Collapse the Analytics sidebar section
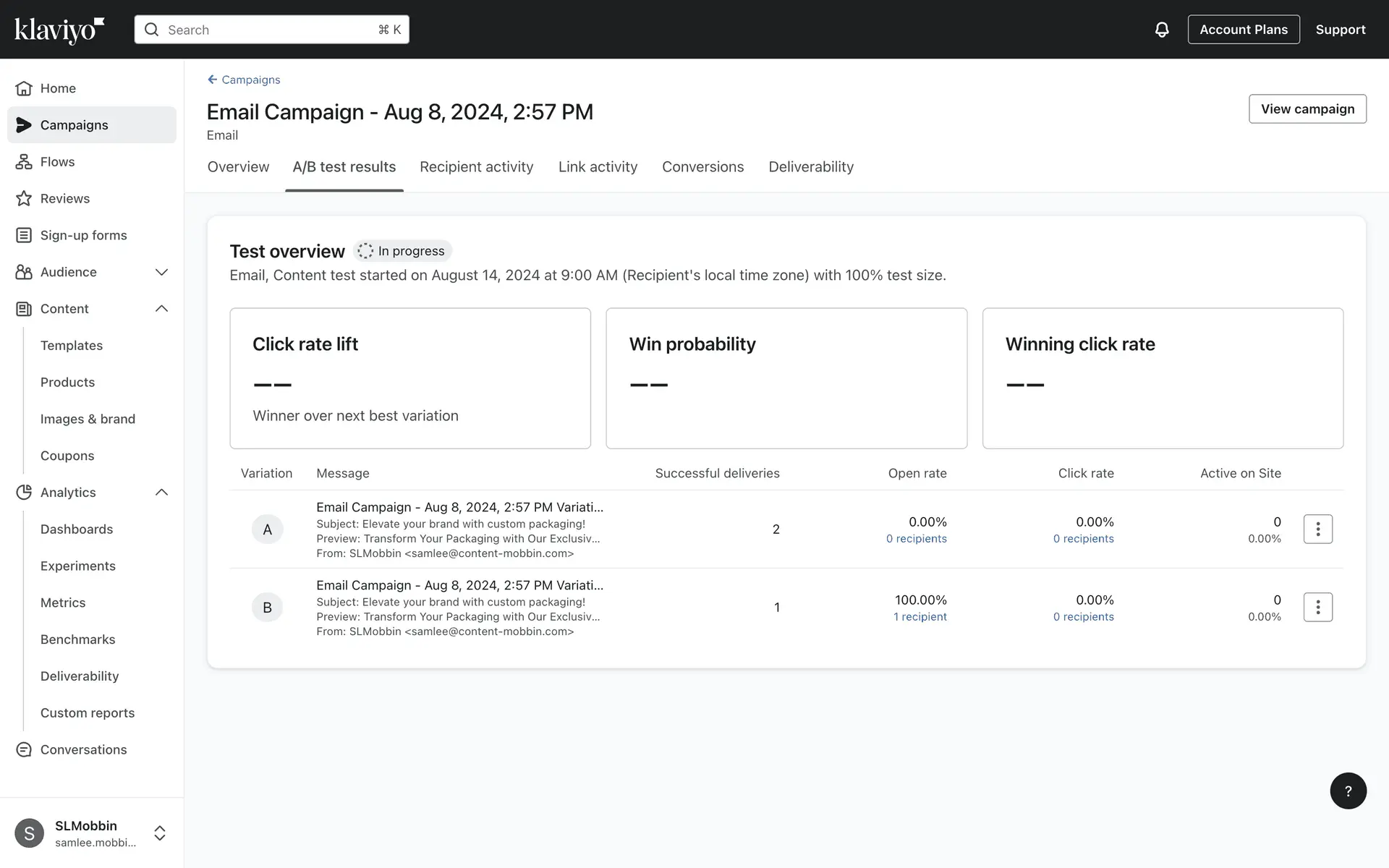 pyautogui.click(x=161, y=493)
